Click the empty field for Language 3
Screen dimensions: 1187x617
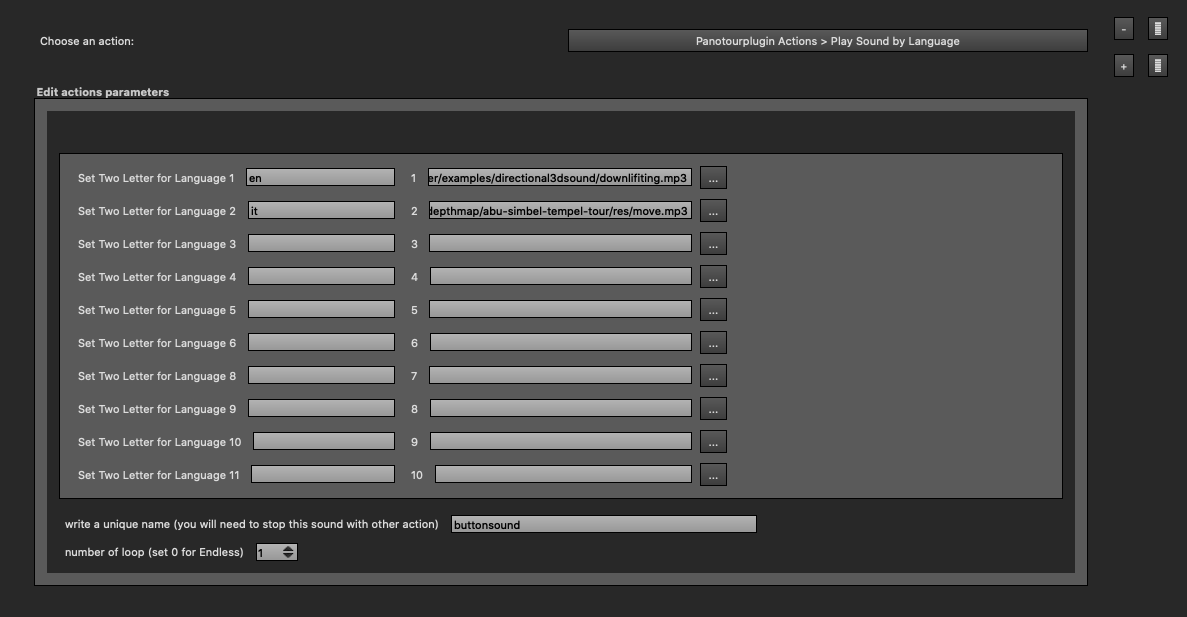click(320, 243)
